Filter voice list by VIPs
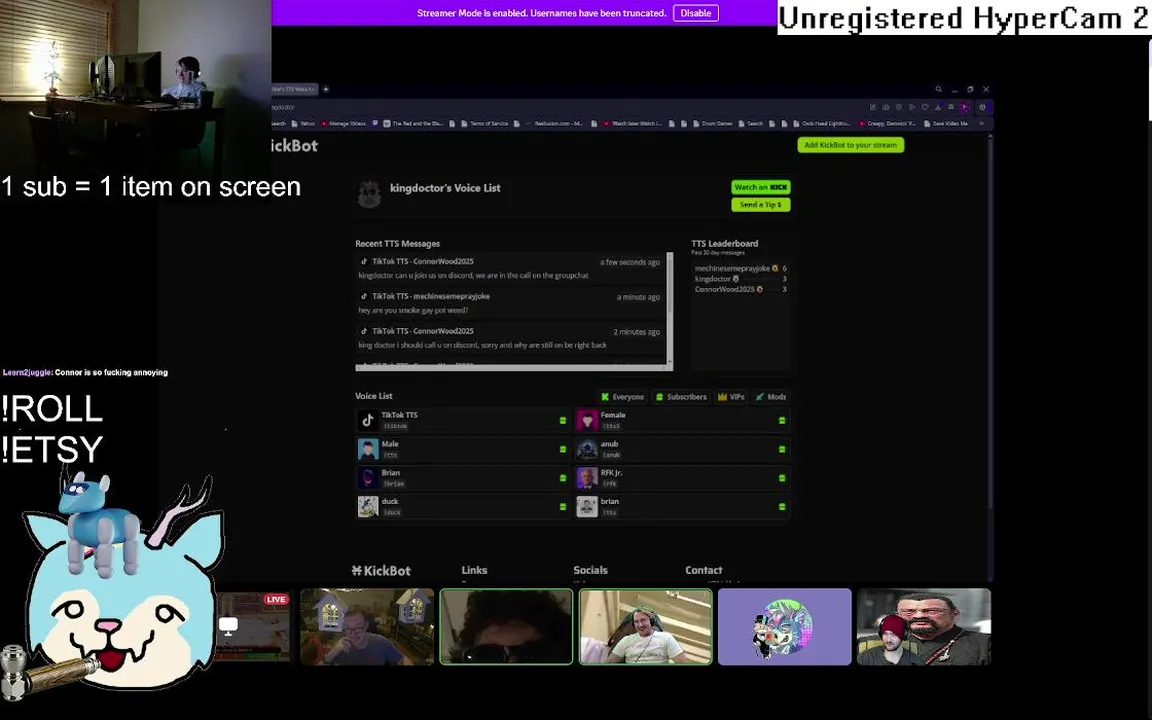Screen dimensions: 1152x720 click(731, 397)
